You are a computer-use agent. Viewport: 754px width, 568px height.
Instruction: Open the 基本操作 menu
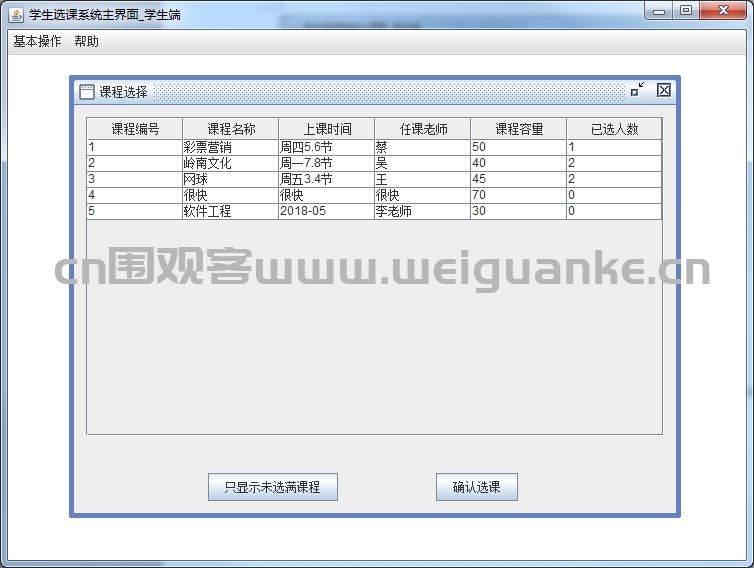(x=37, y=41)
